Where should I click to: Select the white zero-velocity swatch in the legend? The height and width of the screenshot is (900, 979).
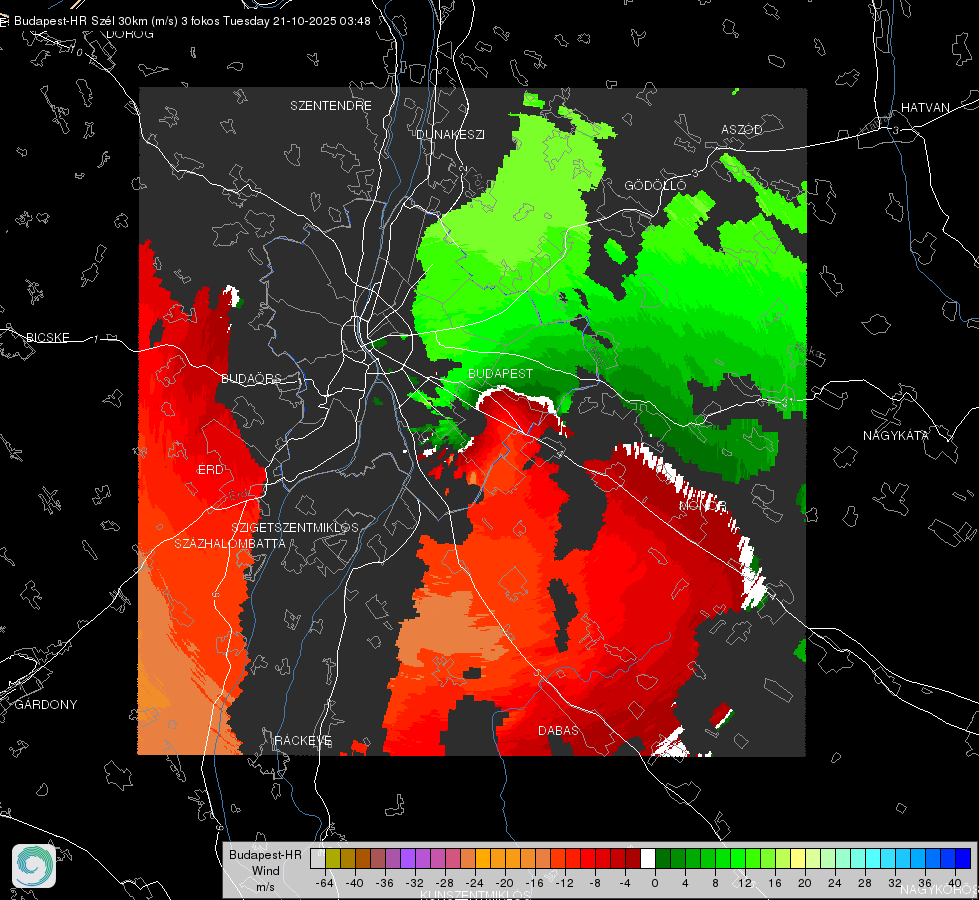(x=648, y=858)
